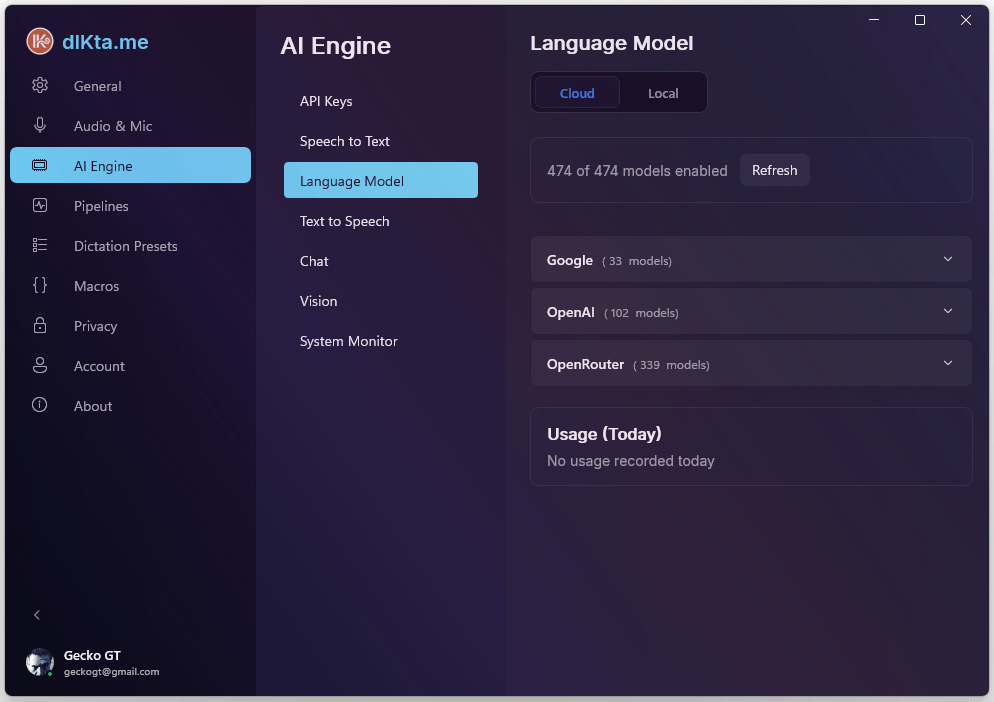Click the '474 of 474 models enabled' text
The height and width of the screenshot is (702, 994).
(x=637, y=171)
